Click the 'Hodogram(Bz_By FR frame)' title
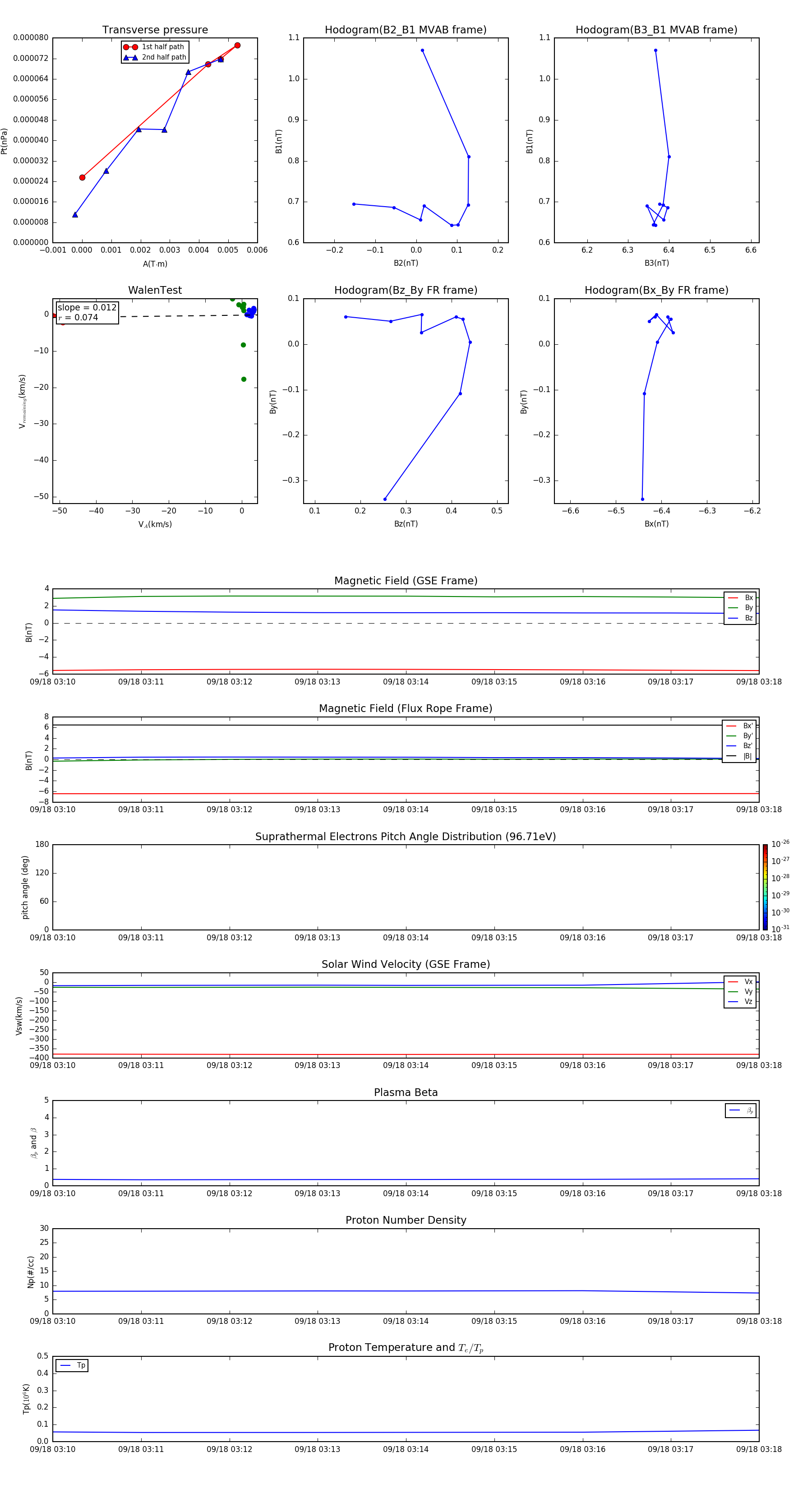This screenshot has height=1489, width=812. pos(406,290)
